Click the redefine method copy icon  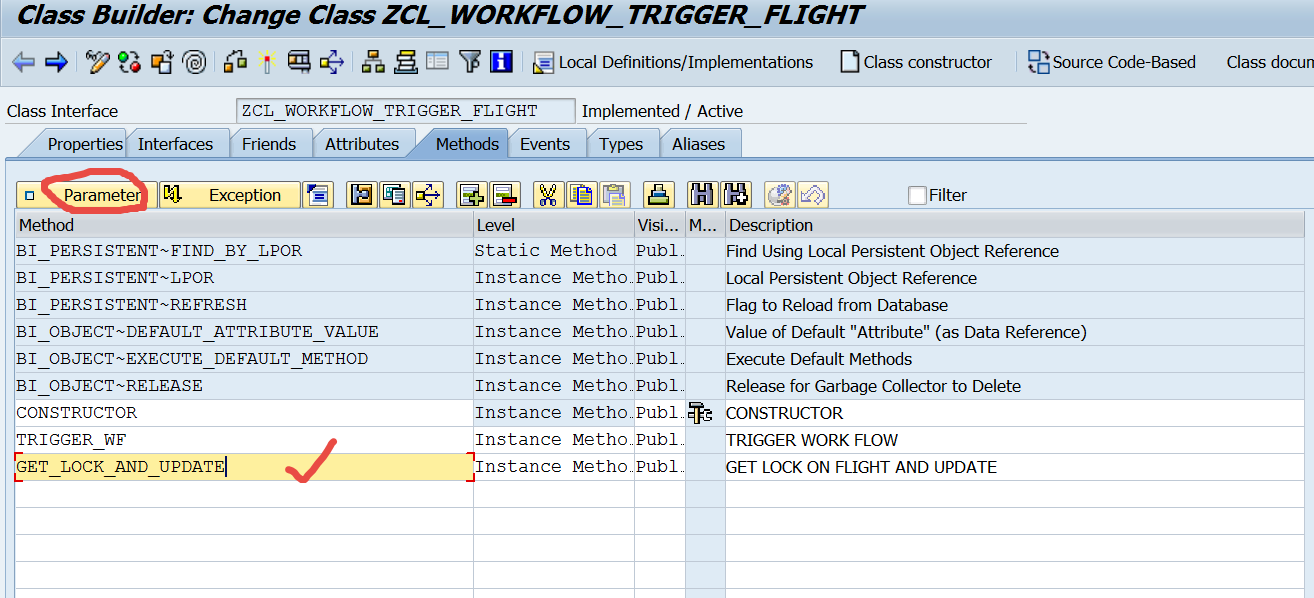tap(395, 195)
